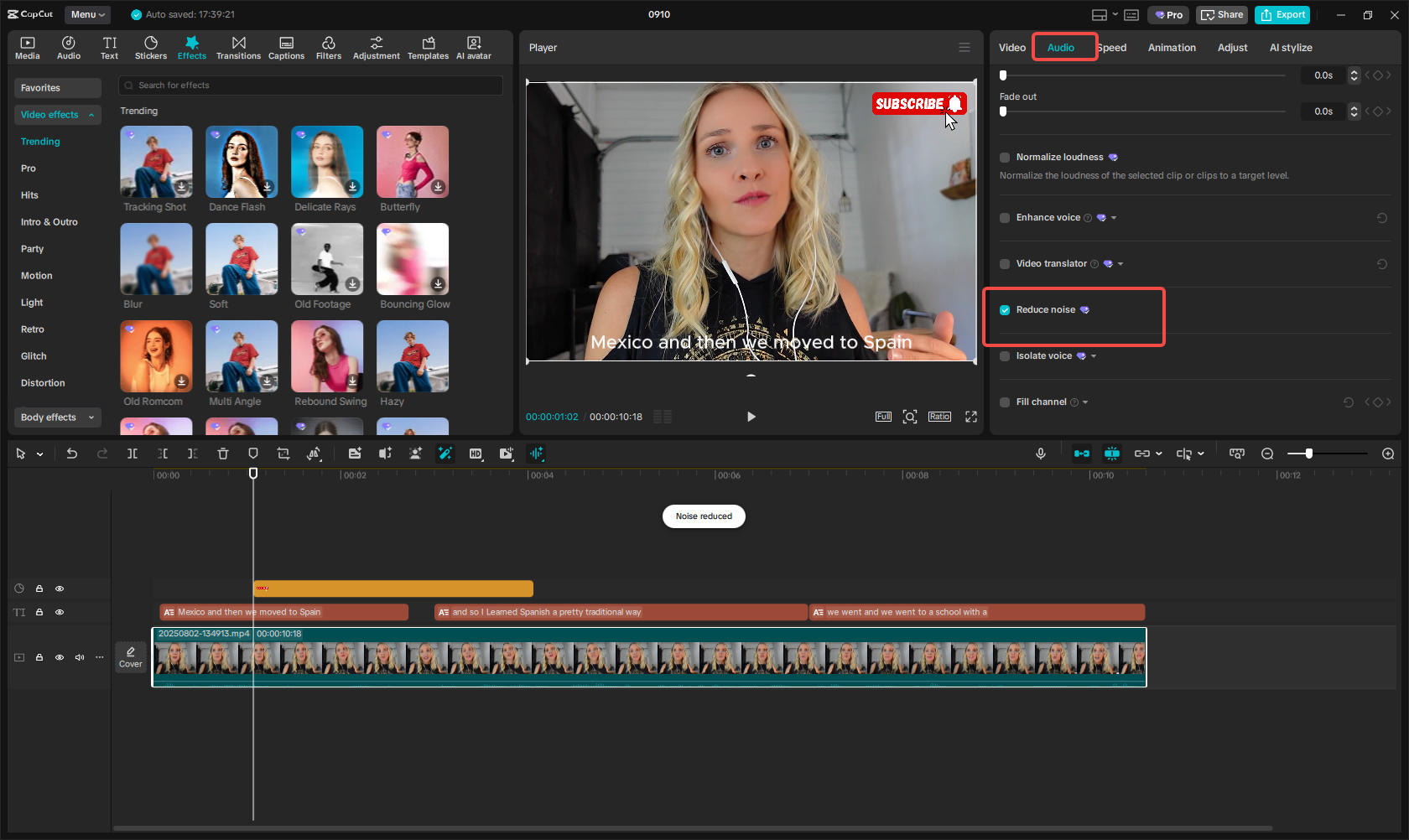Enable the Isolate voice checkbox

click(x=1005, y=356)
